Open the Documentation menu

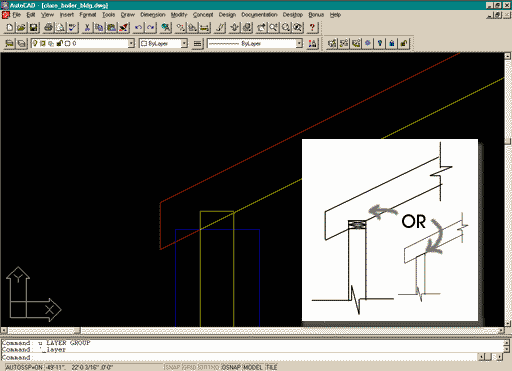pos(259,15)
